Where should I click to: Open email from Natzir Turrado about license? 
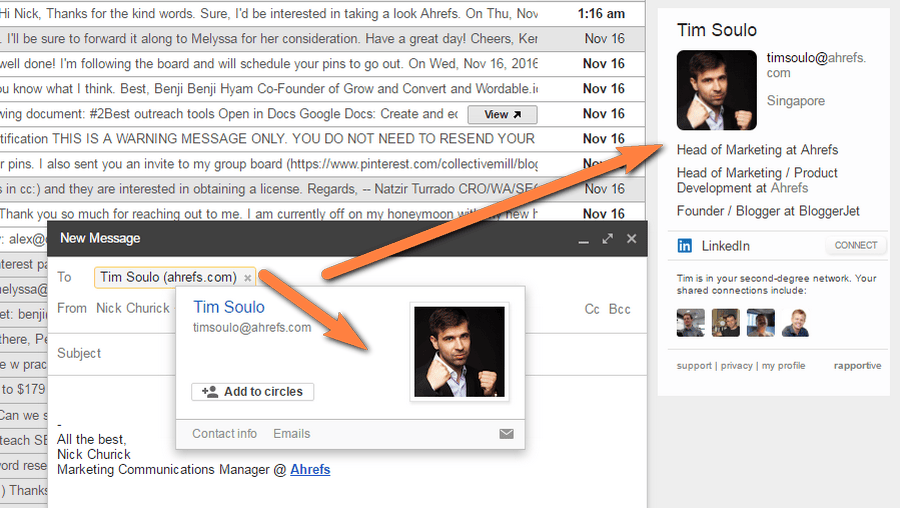tap(321, 189)
